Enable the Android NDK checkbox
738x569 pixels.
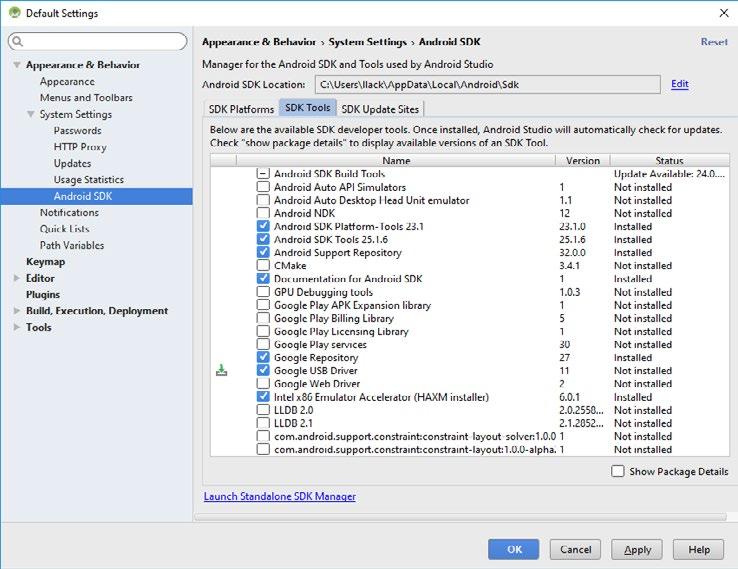tap(263, 213)
